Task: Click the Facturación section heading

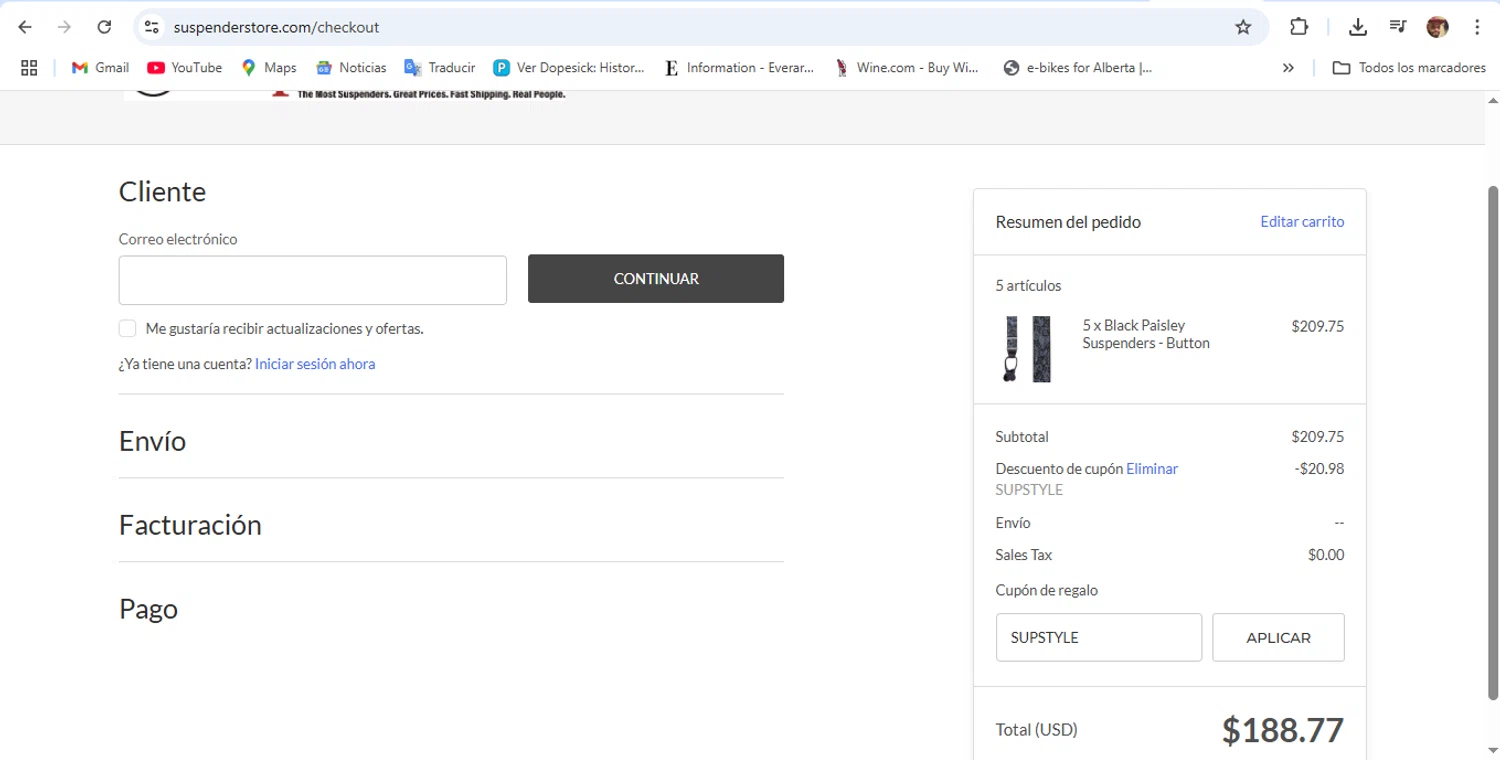Action: tap(190, 525)
